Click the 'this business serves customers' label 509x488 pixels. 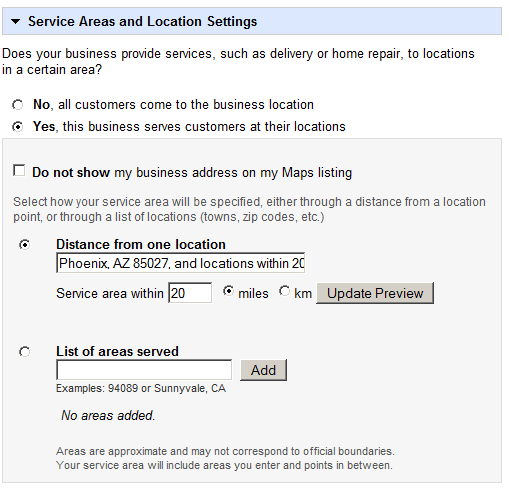coord(204,127)
